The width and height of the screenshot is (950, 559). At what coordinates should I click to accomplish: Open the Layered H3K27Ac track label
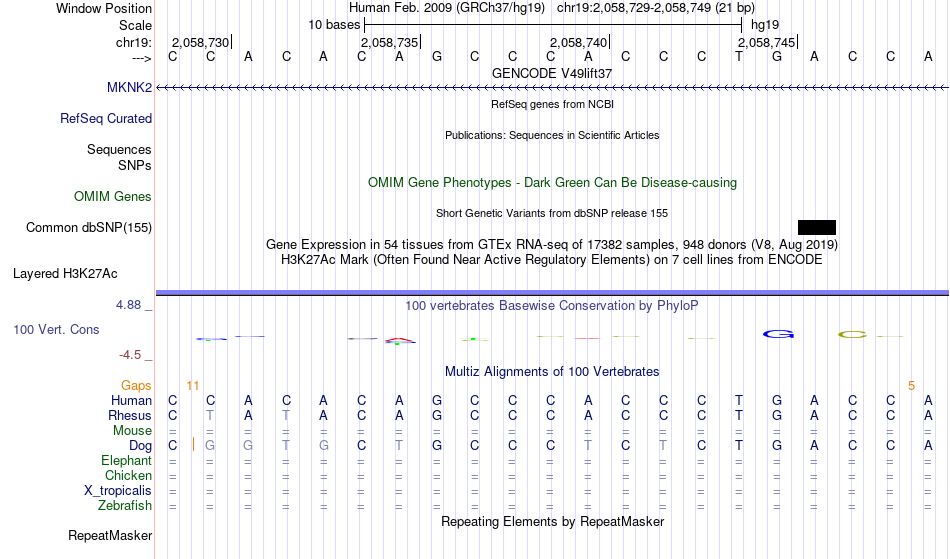[x=65, y=274]
